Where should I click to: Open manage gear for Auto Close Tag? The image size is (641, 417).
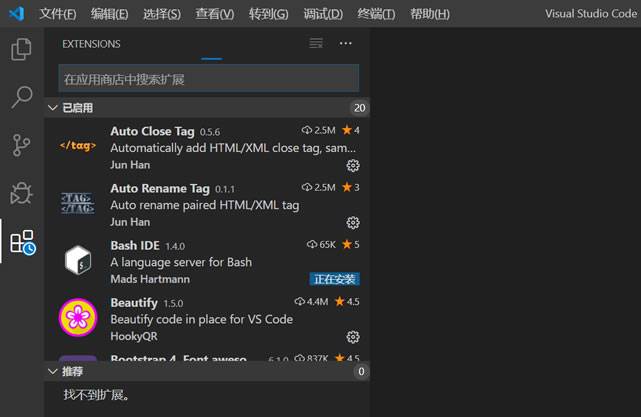pyautogui.click(x=352, y=165)
